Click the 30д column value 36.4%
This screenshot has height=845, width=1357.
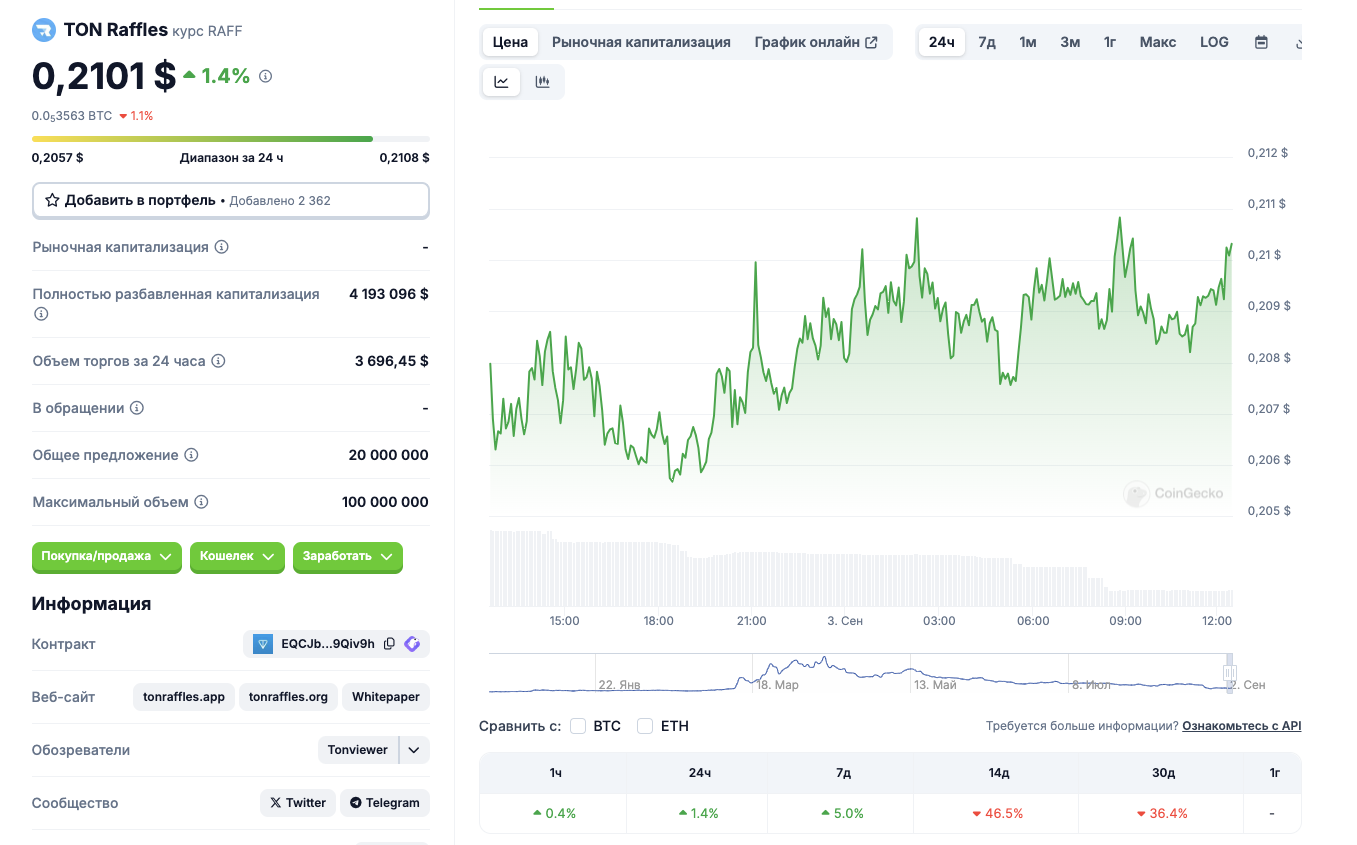point(1161,814)
